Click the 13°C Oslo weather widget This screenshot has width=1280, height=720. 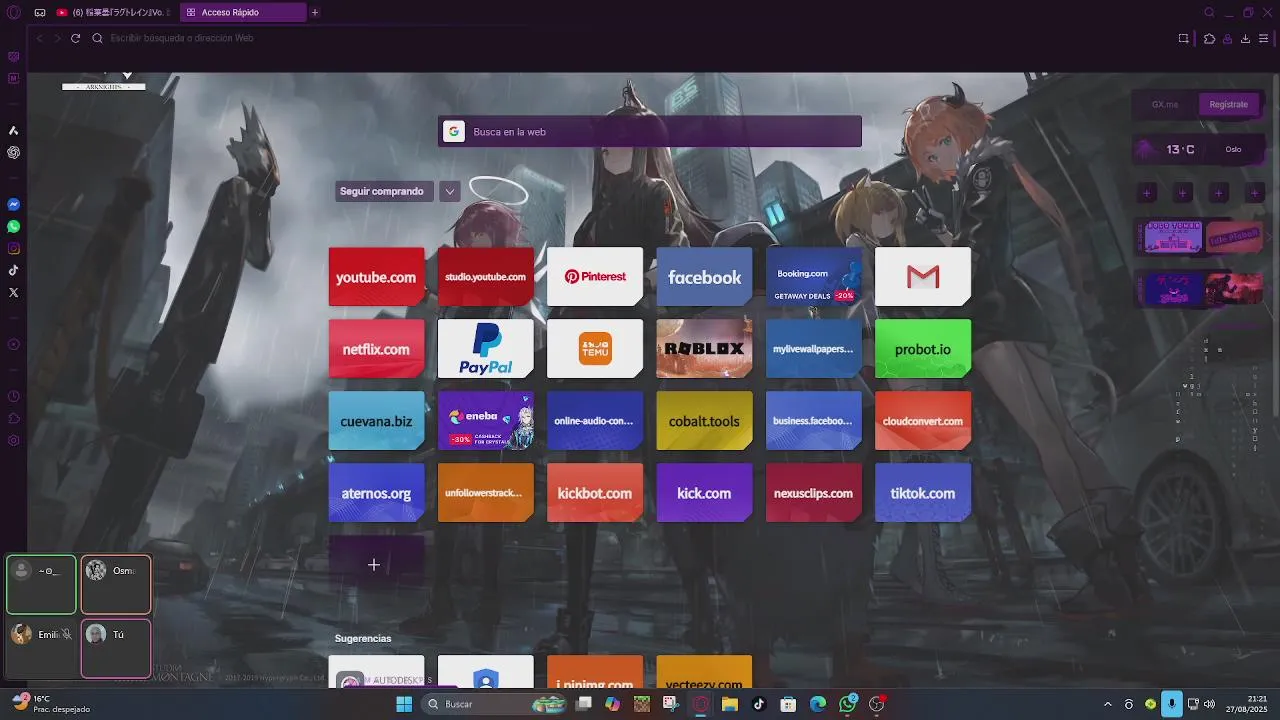(1198, 150)
